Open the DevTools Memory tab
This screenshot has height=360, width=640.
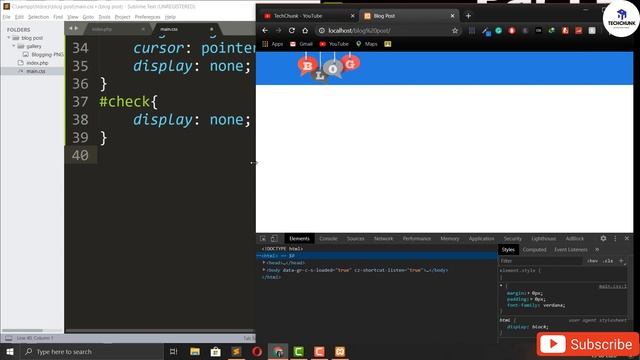point(450,238)
